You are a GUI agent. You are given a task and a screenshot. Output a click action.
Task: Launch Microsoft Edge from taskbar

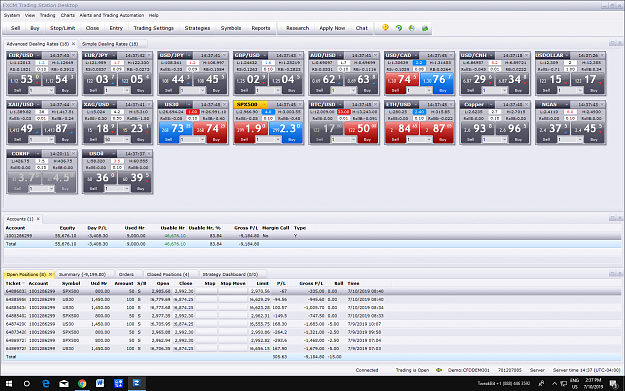[46, 383]
